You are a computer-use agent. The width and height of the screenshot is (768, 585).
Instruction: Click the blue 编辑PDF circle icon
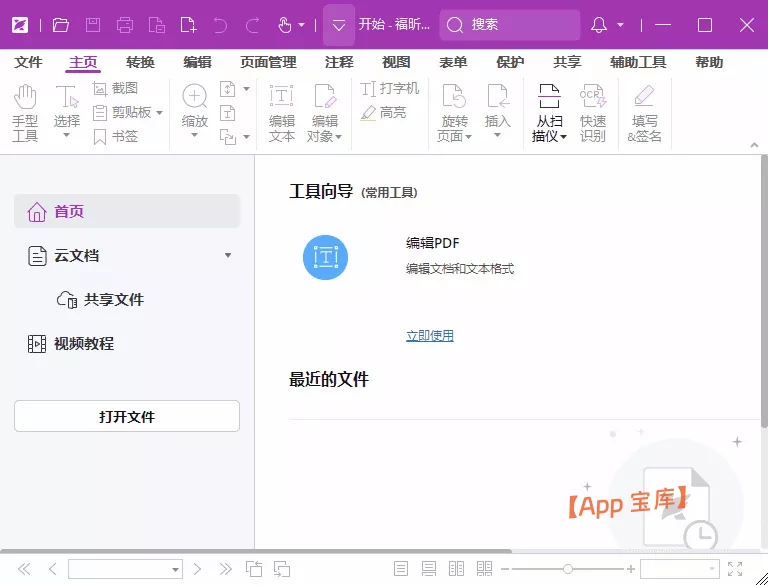pos(325,257)
